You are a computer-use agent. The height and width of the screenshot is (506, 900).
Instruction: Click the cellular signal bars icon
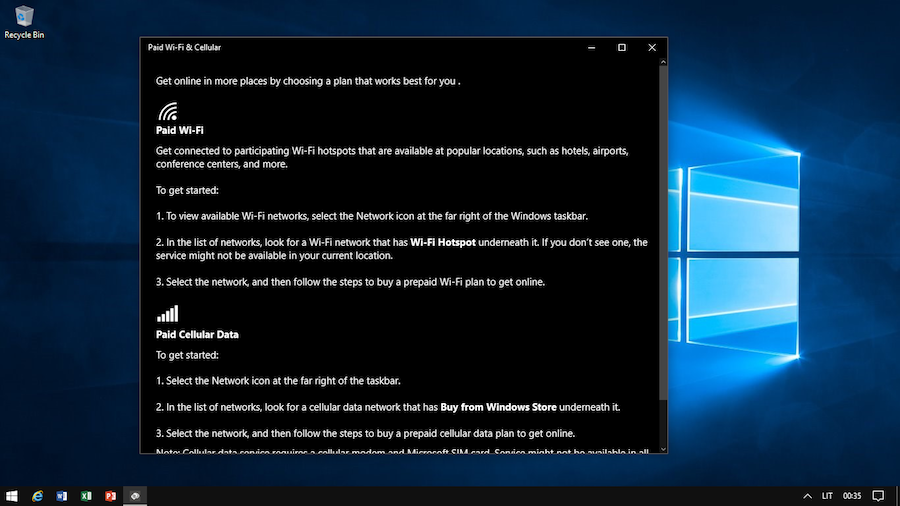(x=167, y=314)
